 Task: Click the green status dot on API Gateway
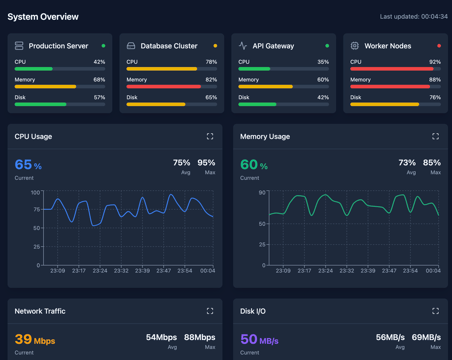click(327, 46)
